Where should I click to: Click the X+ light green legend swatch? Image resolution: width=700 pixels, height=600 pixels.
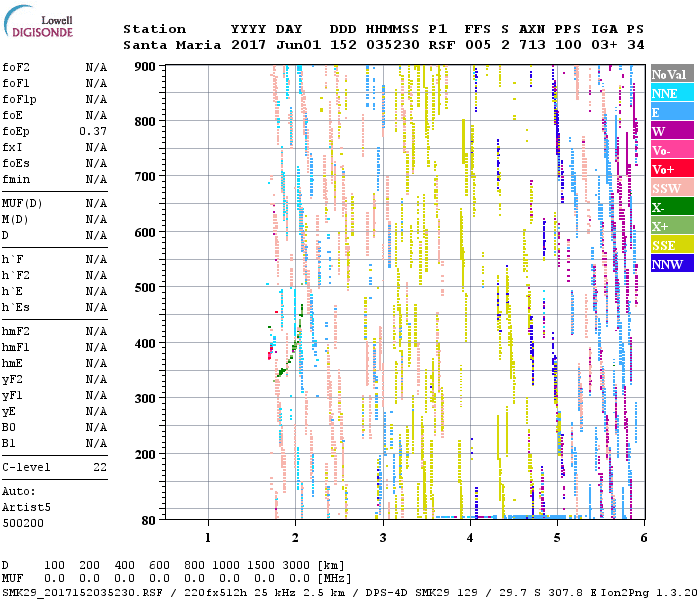672,226
